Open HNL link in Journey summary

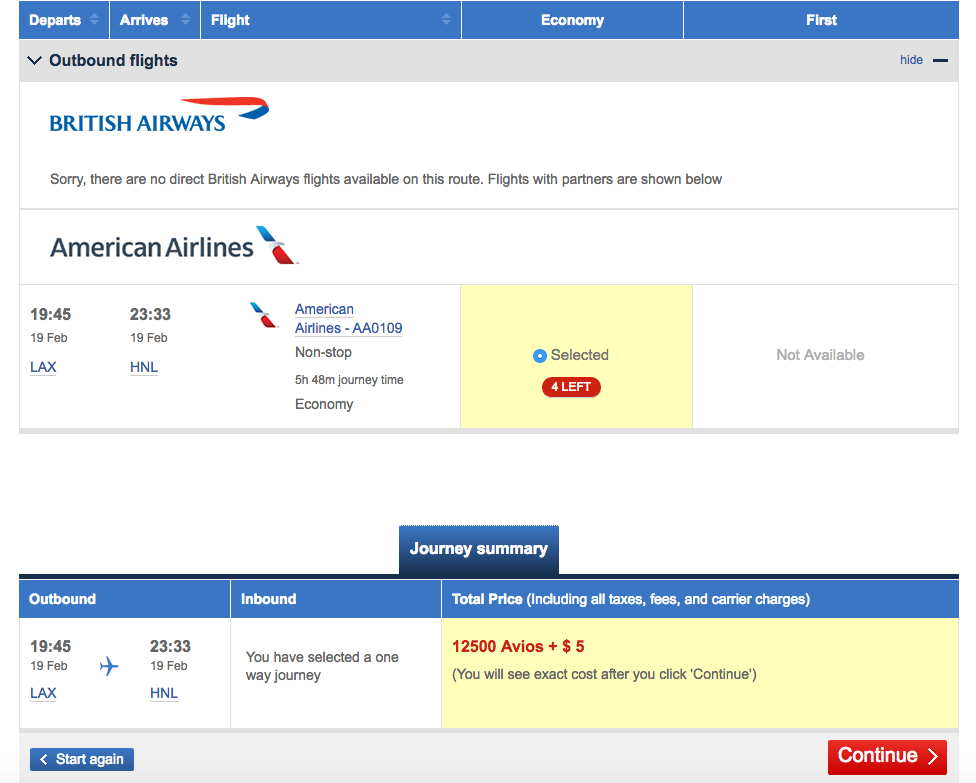click(x=164, y=693)
